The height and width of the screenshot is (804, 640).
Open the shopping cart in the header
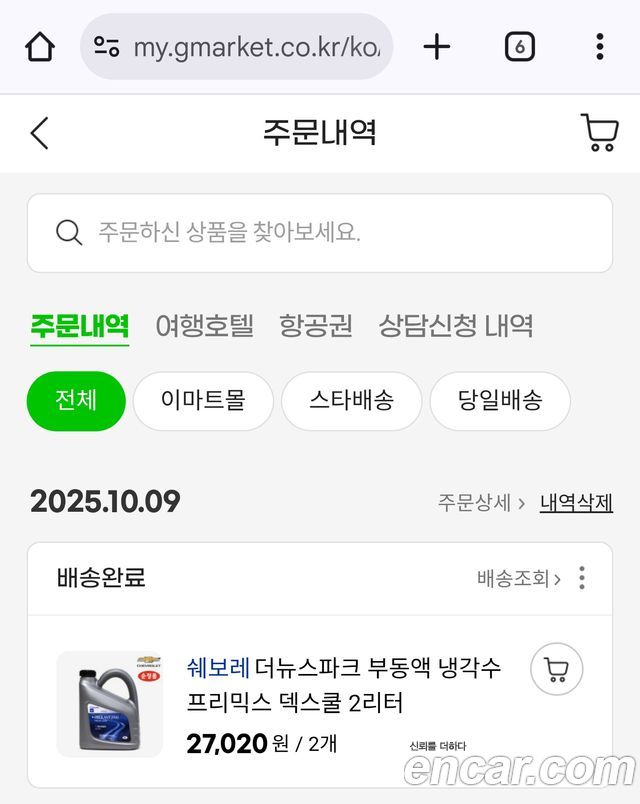(x=599, y=133)
